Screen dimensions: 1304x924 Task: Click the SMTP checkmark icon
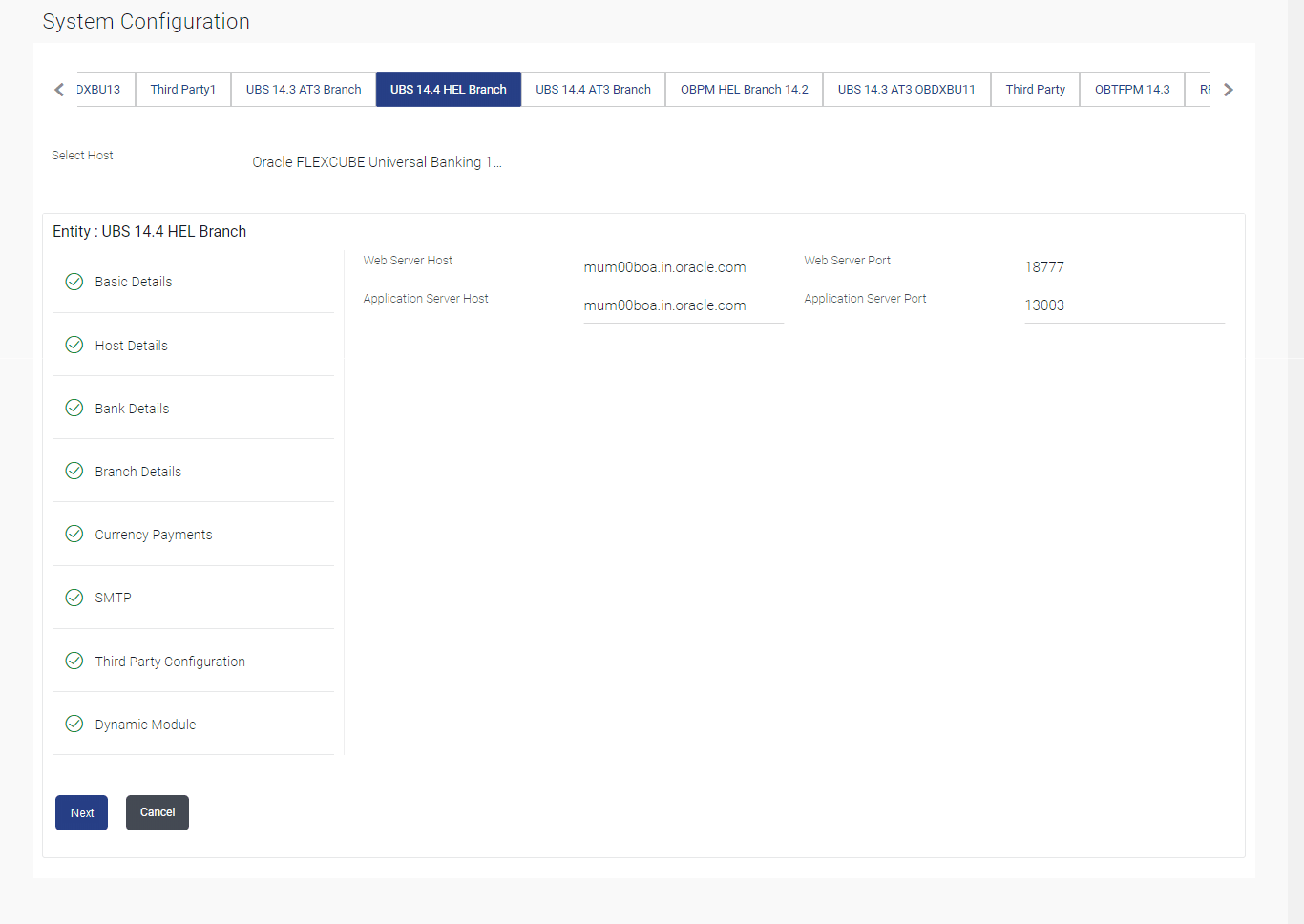(74, 598)
